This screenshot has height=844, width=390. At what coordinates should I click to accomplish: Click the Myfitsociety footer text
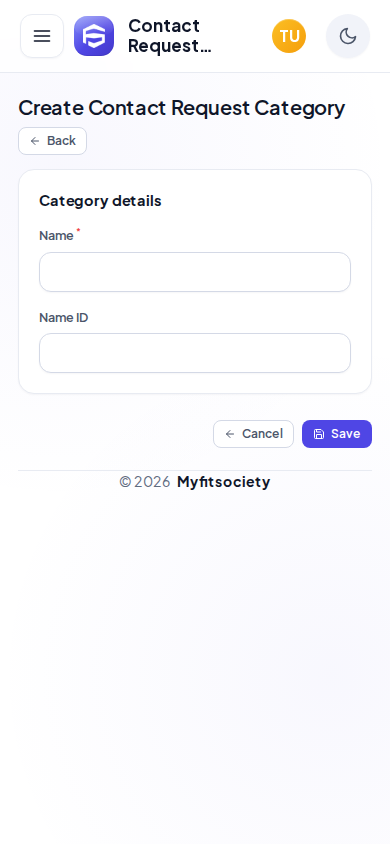coord(223,482)
